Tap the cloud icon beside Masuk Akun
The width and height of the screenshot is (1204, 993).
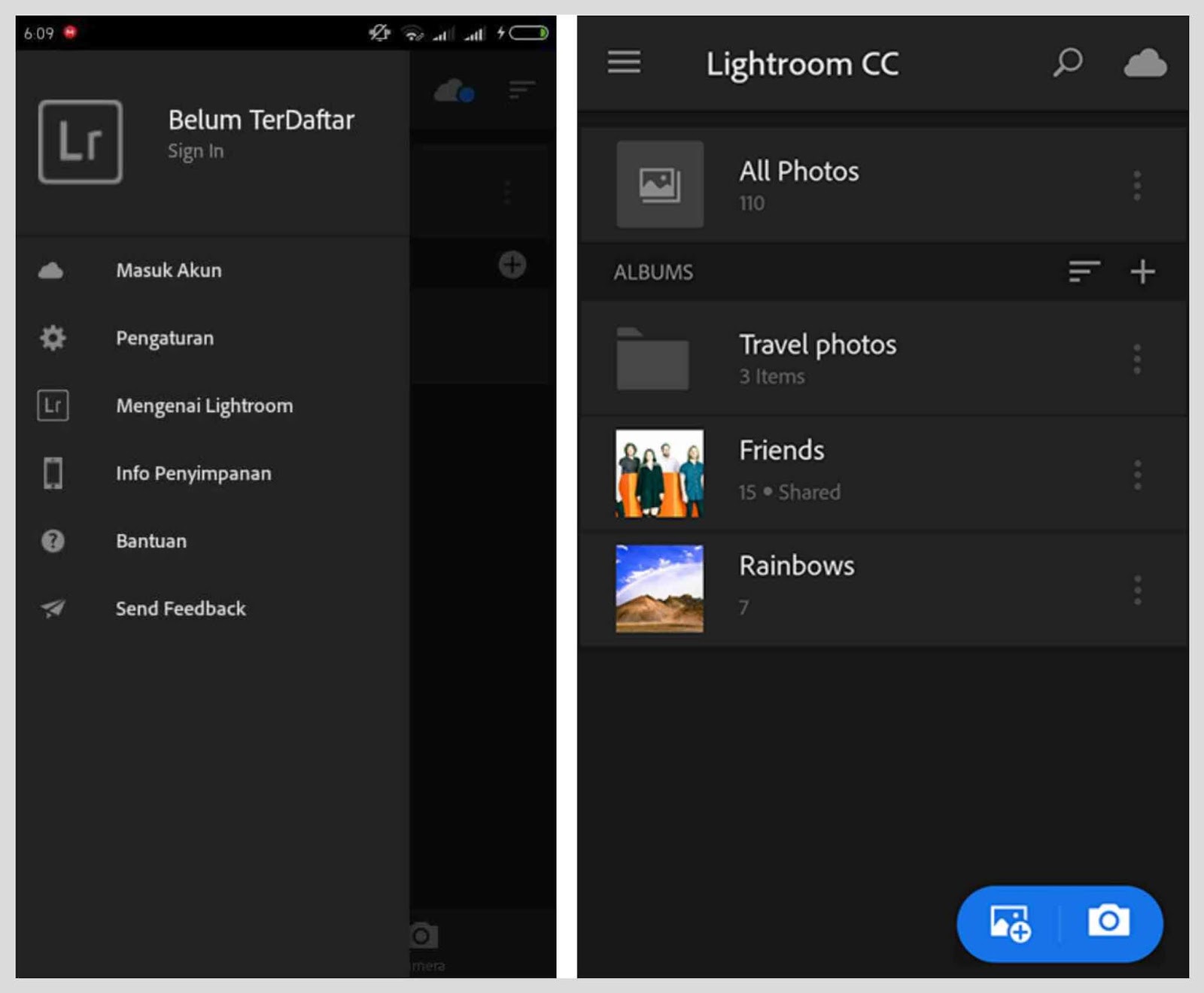(x=51, y=270)
